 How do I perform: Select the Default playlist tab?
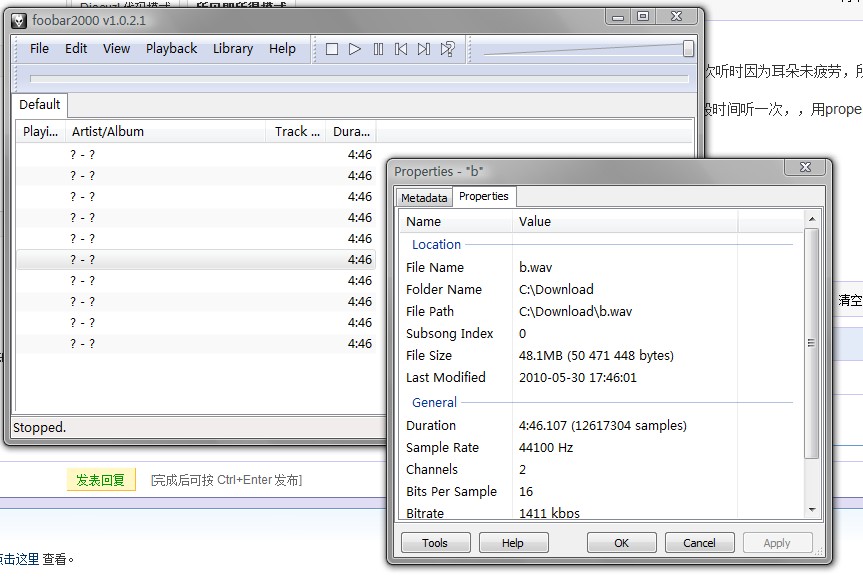[40, 105]
